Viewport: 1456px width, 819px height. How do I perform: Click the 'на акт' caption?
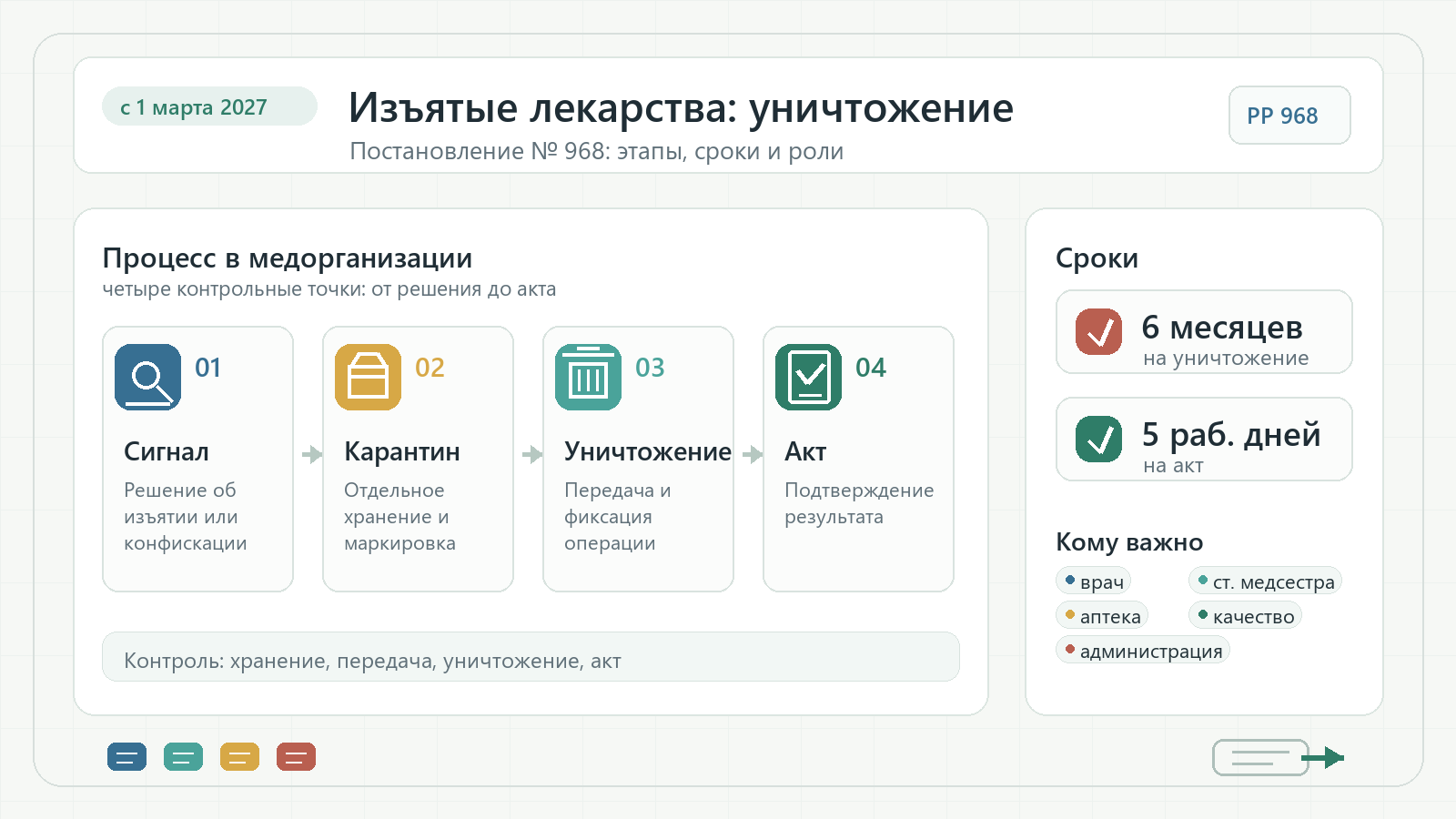(1173, 466)
